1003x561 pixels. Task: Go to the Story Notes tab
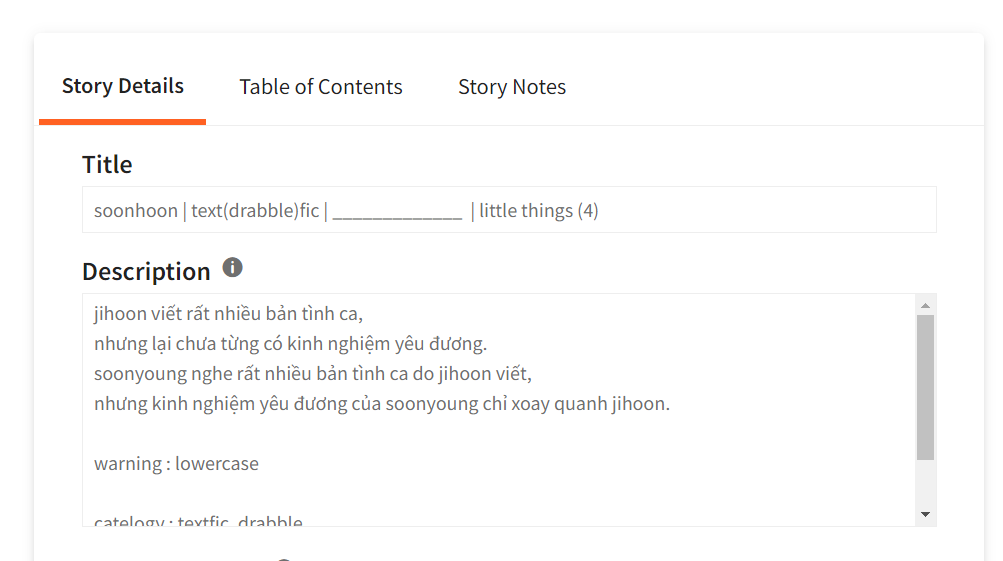(x=512, y=87)
